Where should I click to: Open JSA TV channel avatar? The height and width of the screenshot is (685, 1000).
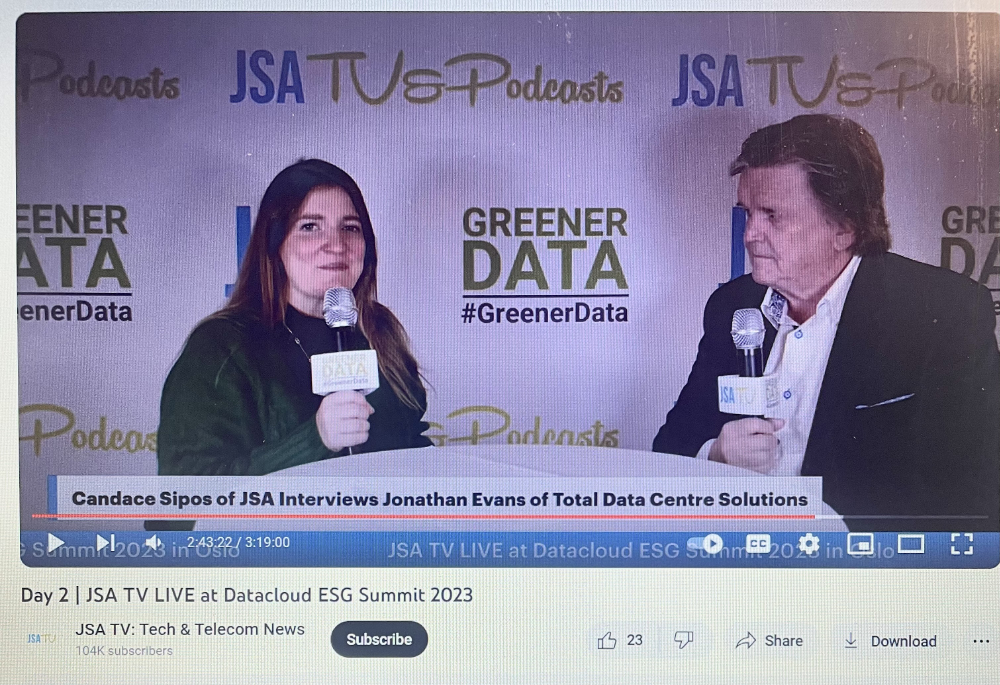(41, 638)
